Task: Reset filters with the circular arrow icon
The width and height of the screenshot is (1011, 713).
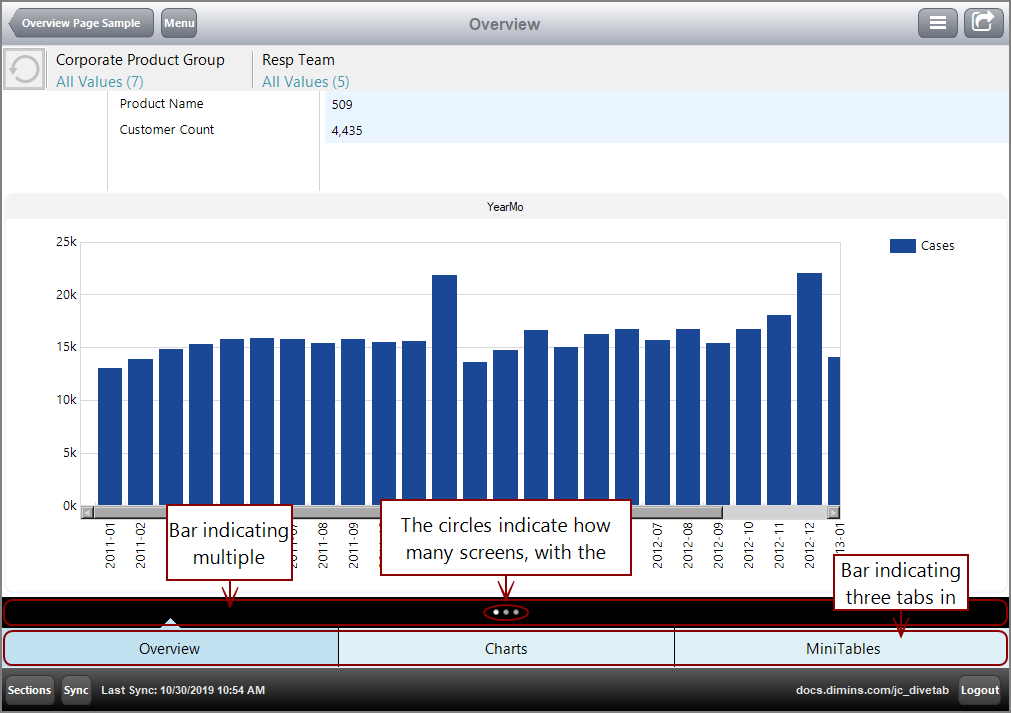Action: point(22,68)
